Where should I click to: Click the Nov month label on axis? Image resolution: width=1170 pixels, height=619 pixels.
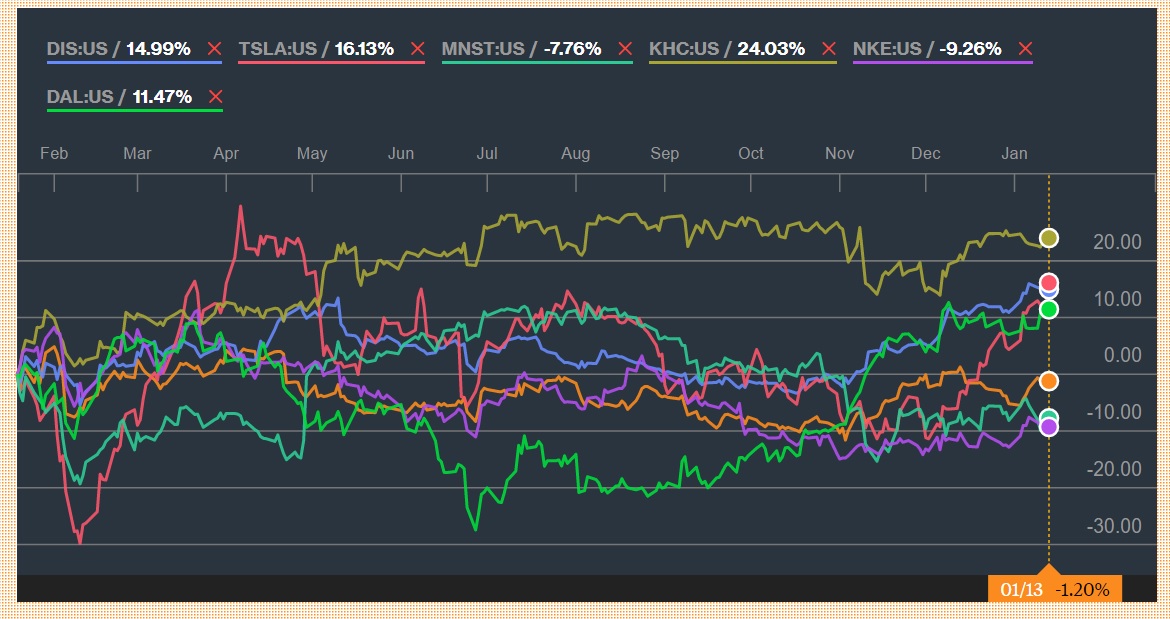tap(839, 154)
